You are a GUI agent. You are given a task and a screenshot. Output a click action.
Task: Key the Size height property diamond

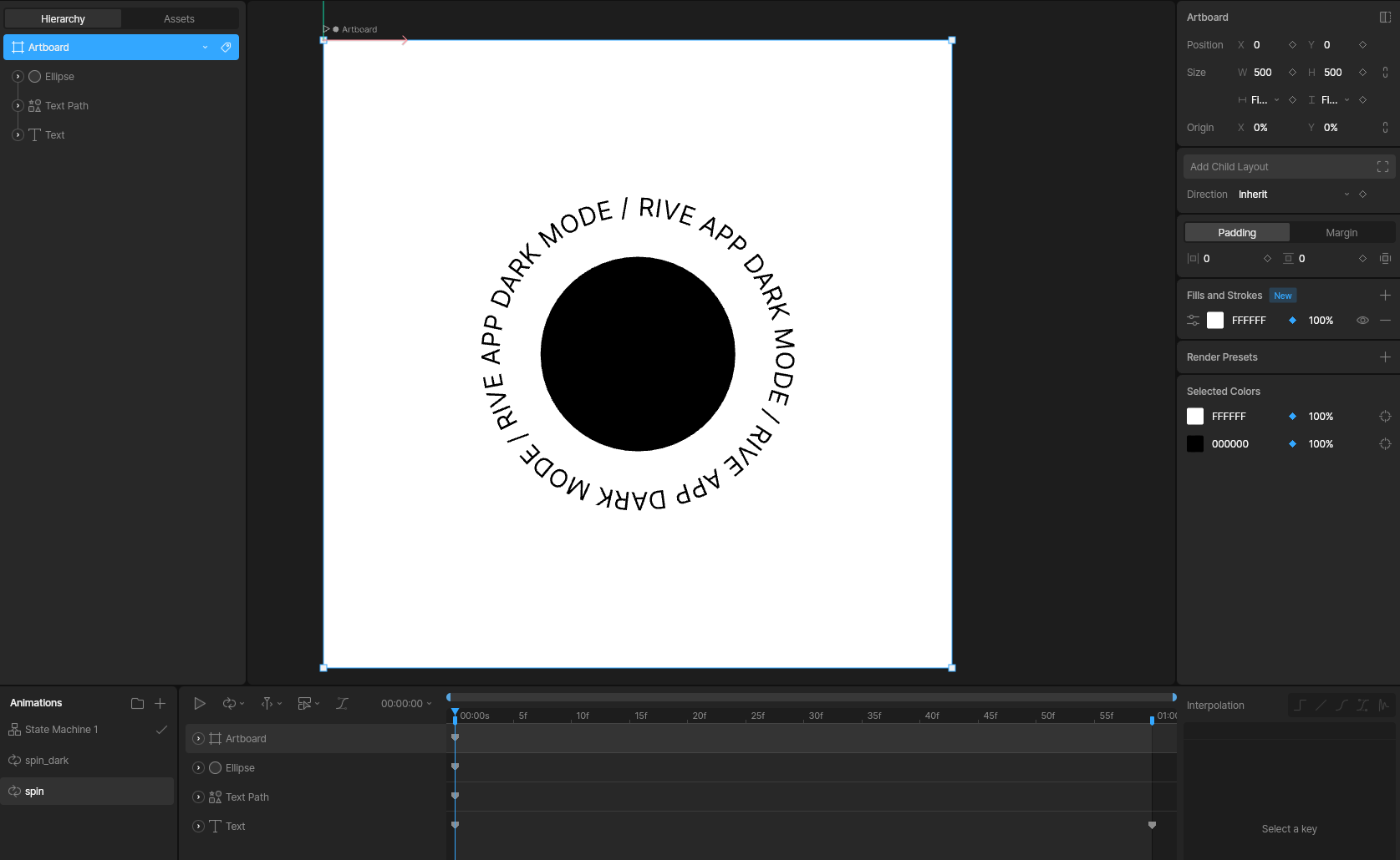1362,72
